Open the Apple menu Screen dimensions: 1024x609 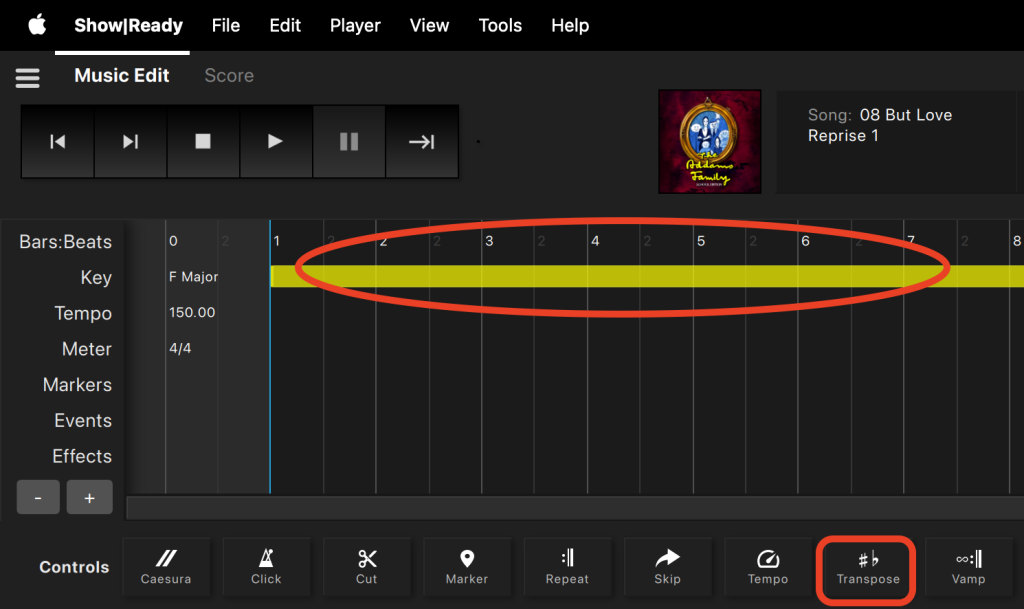[x=37, y=25]
